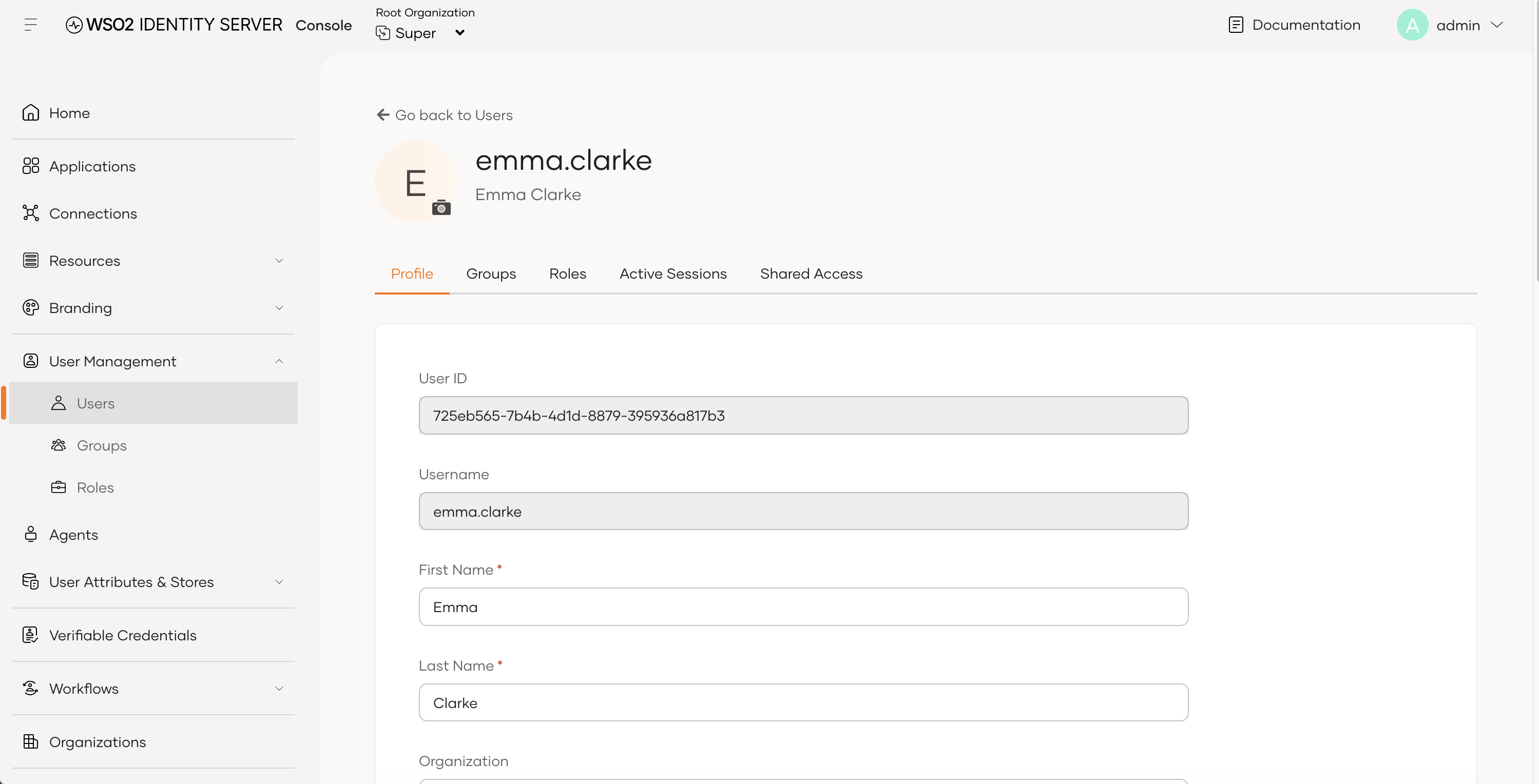
Task: Click the Documentation page icon
Action: pyautogui.click(x=1236, y=25)
